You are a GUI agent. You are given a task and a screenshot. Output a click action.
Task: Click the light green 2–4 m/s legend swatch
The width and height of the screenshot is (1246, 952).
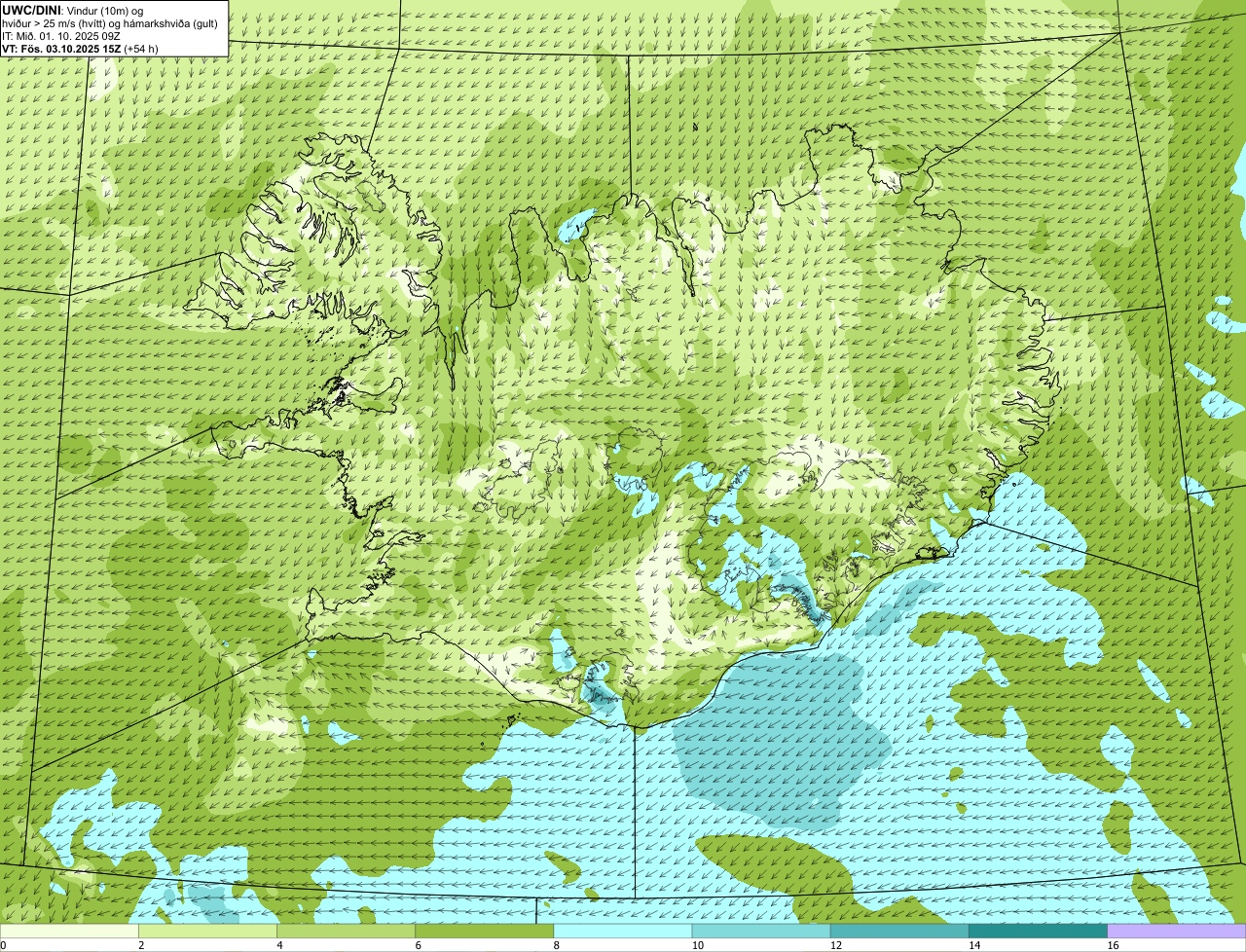pos(207,932)
